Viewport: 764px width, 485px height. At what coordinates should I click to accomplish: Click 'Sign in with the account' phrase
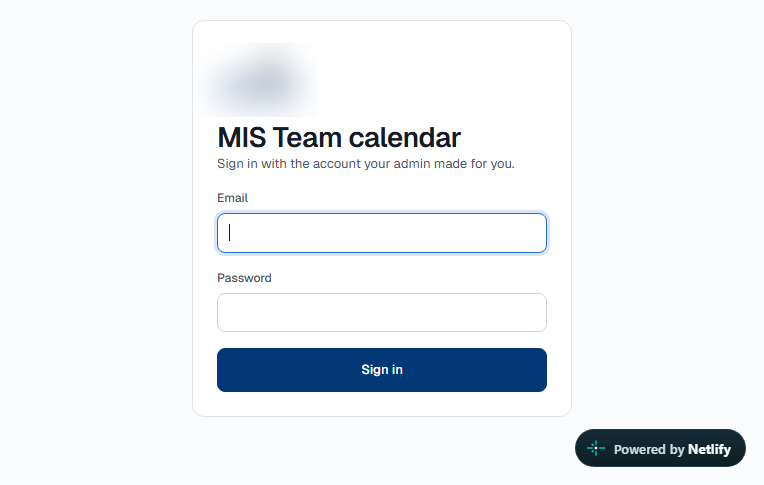tap(288, 164)
